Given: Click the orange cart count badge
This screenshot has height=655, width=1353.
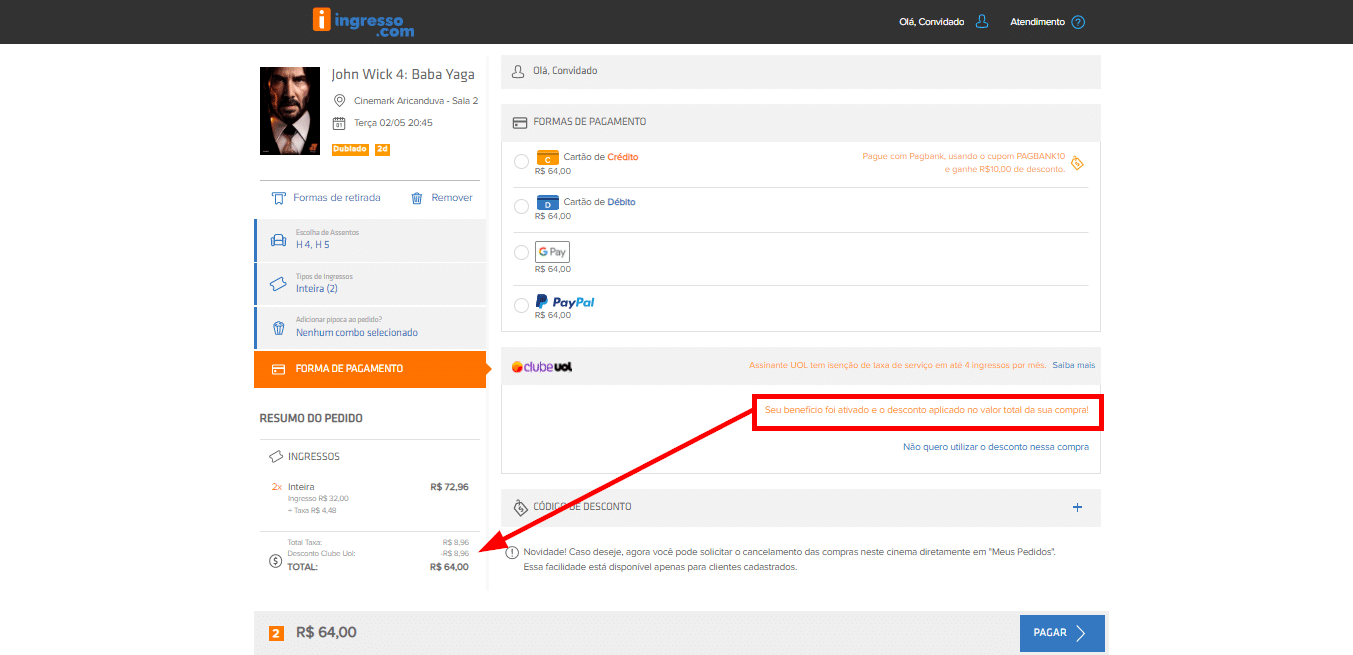Looking at the screenshot, I should tap(276, 633).
